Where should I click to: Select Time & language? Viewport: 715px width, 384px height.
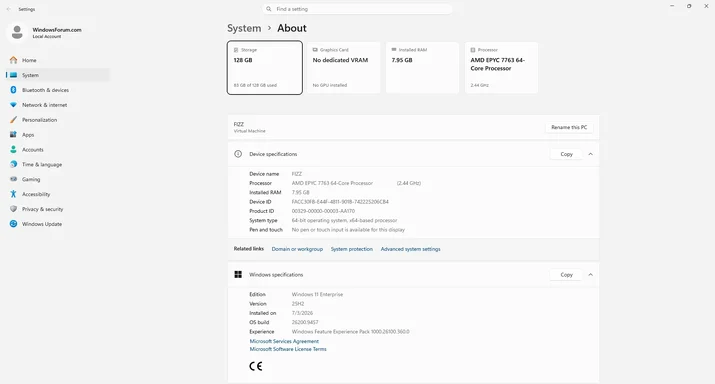[57, 164]
